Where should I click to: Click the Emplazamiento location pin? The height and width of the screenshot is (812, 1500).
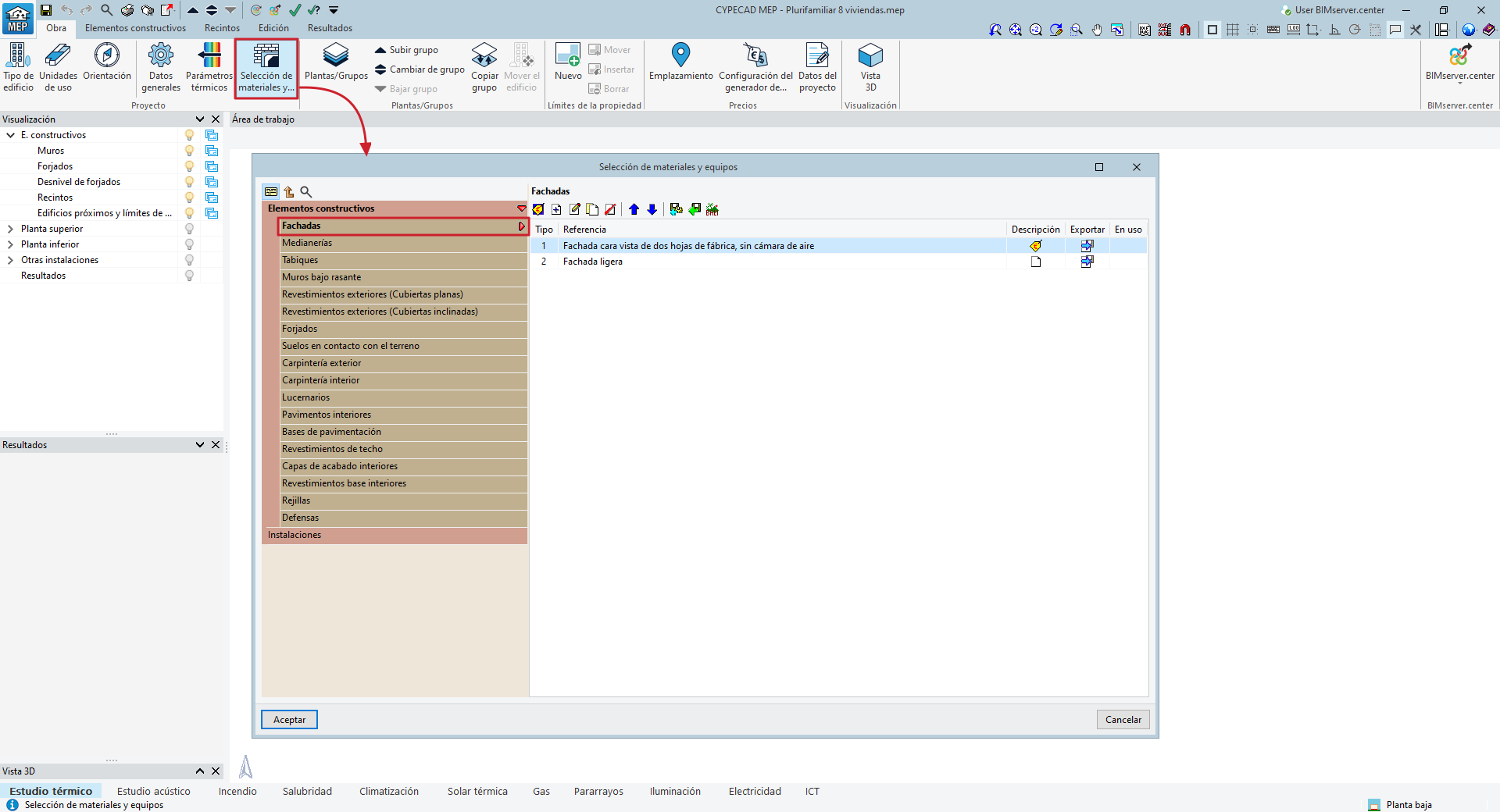coord(680,55)
